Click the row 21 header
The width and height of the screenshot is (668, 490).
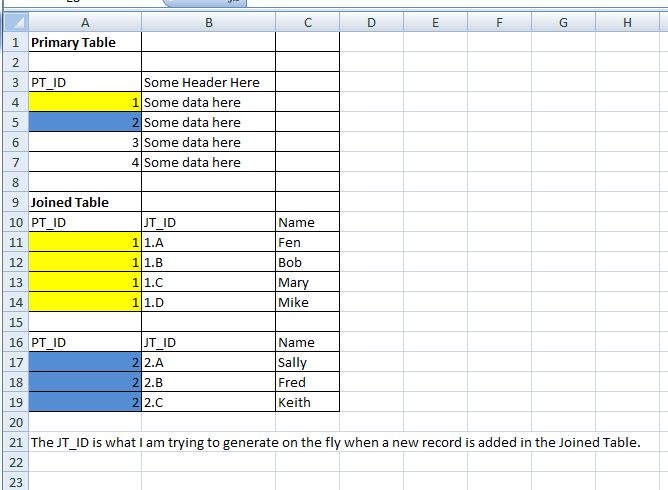(x=14, y=442)
